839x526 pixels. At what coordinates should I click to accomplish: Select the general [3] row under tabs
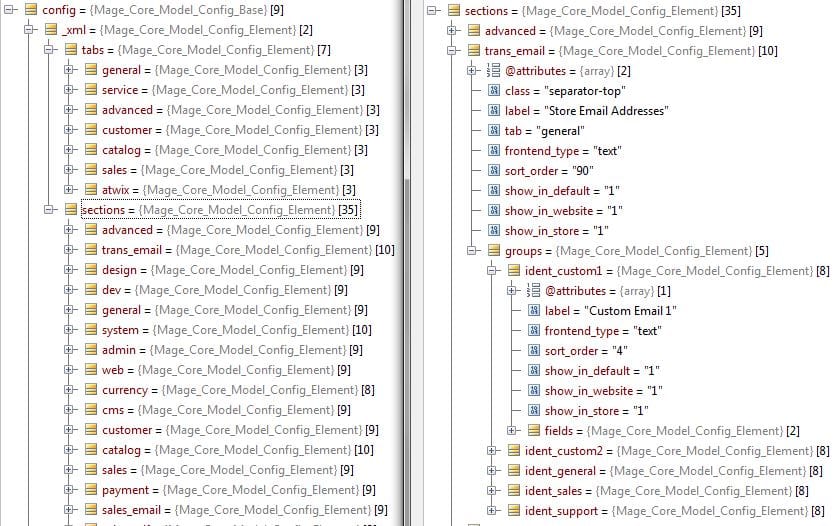tap(234, 70)
